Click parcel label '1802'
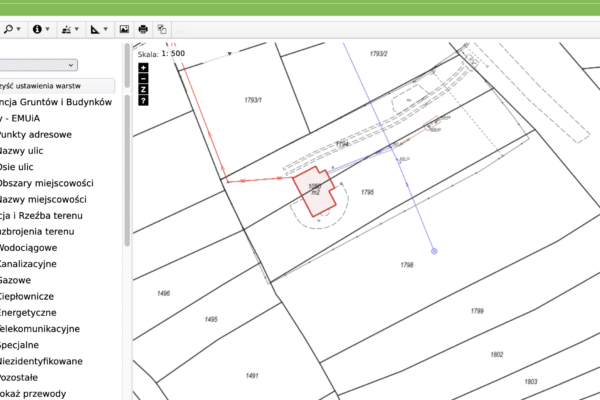 [497, 355]
